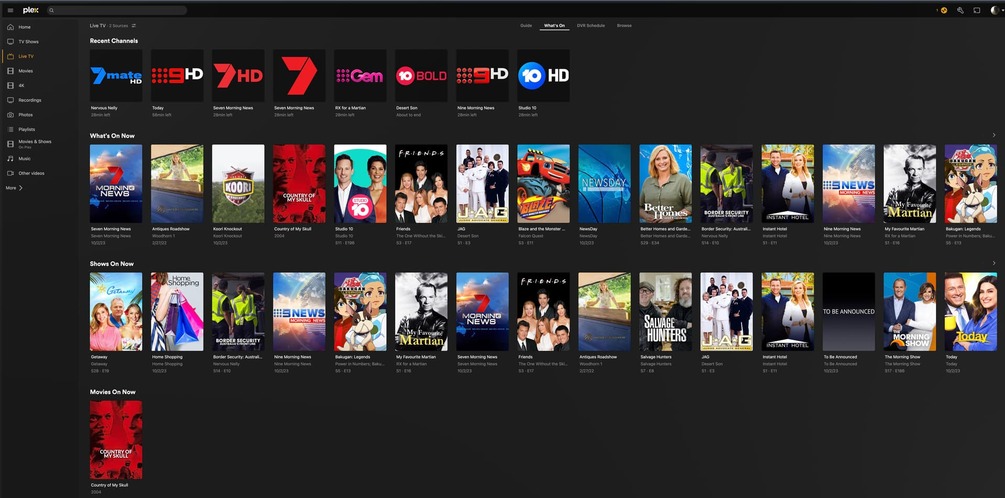
Task: Open the activity indicator icon
Action: (942, 10)
